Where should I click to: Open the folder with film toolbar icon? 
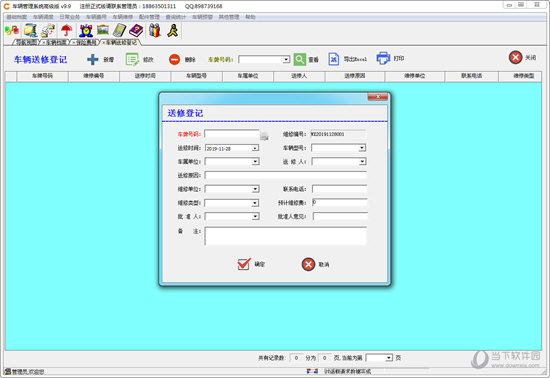pyautogui.click(x=31, y=31)
